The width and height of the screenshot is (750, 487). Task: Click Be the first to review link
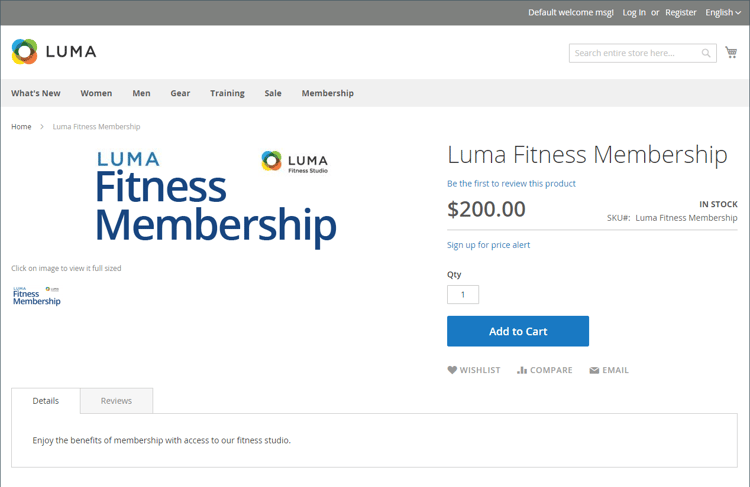[511, 184]
